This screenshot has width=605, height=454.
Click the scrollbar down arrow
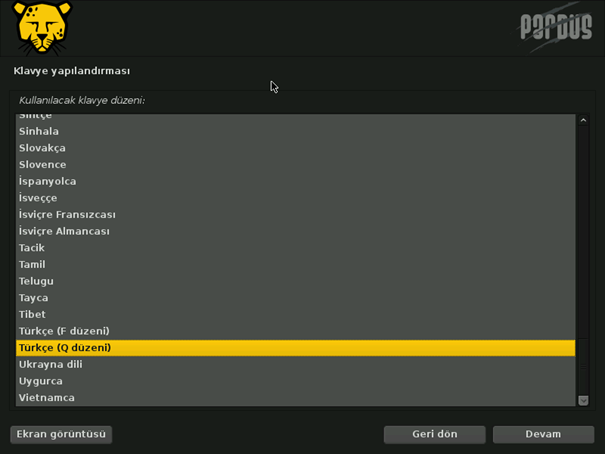click(583, 400)
